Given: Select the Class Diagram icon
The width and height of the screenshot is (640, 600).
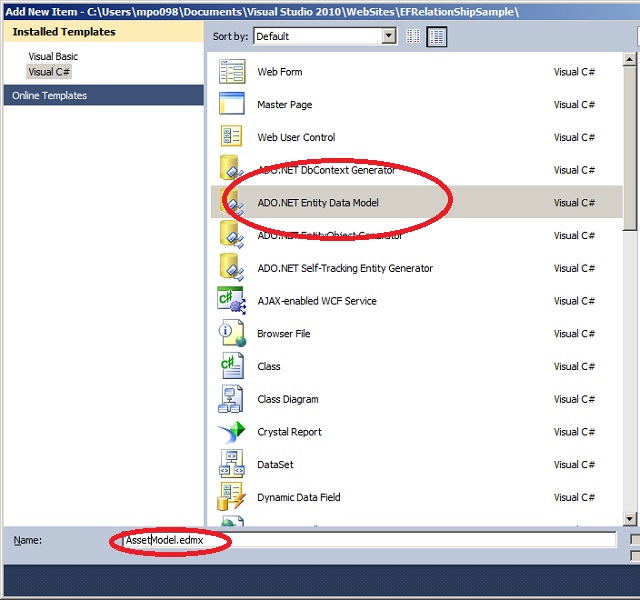Looking at the screenshot, I should (231, 398).
